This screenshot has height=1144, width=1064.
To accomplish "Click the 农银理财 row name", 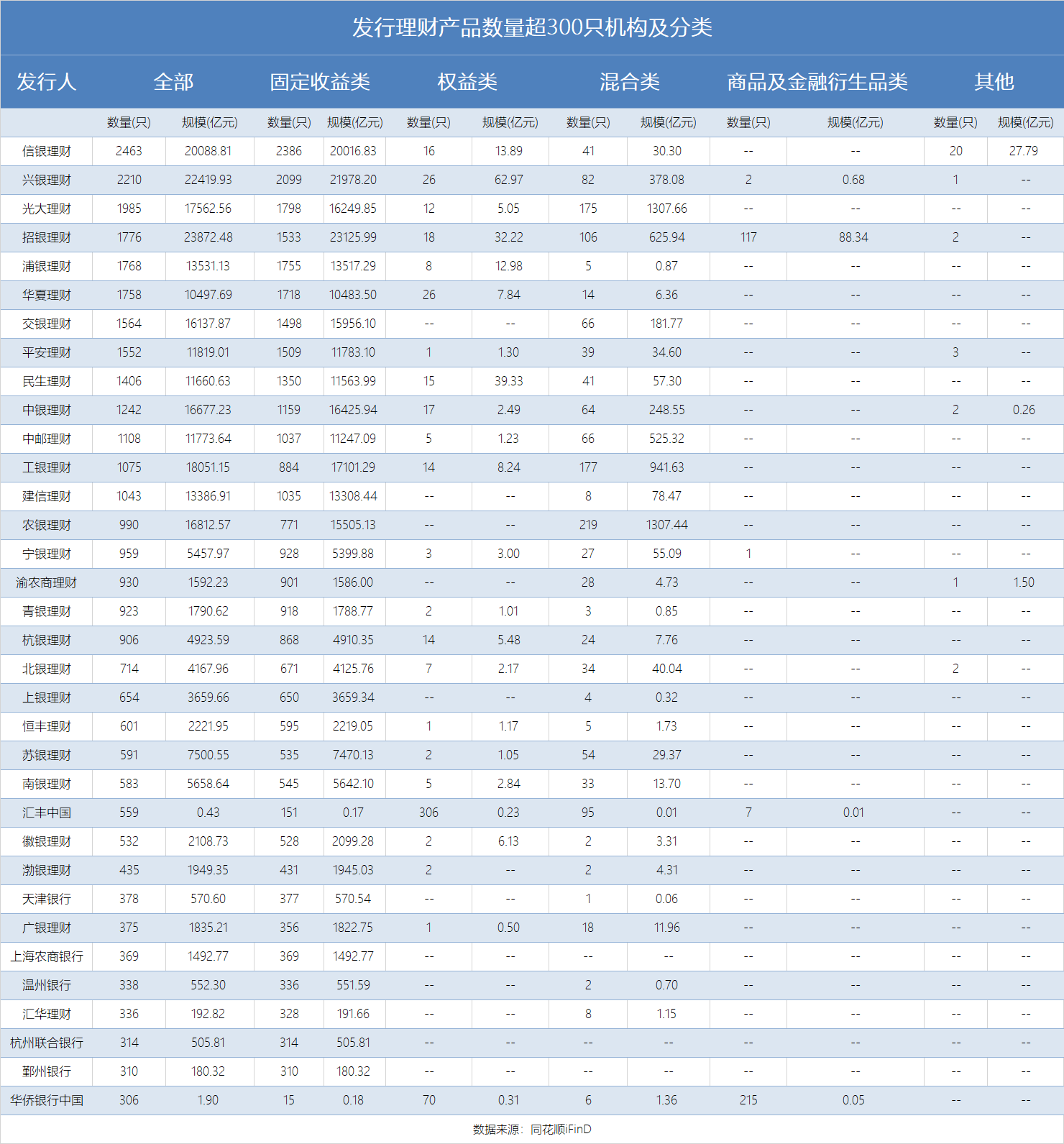I will (x=47, y=525).
